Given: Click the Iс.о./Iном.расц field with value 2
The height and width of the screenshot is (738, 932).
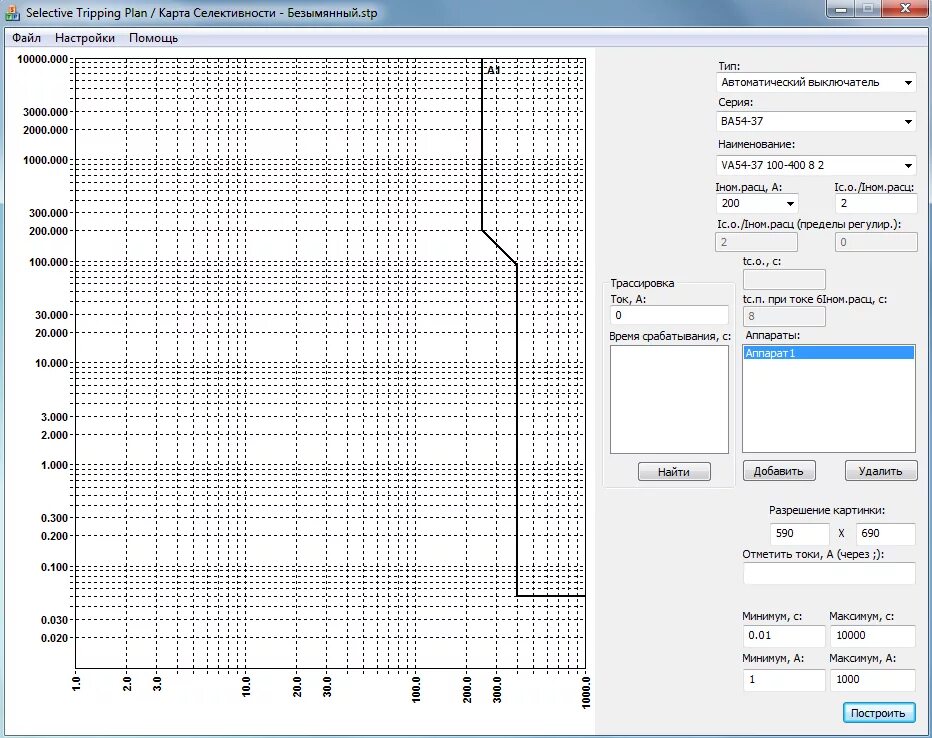Looking at the screenshot, I should [876, 203].
